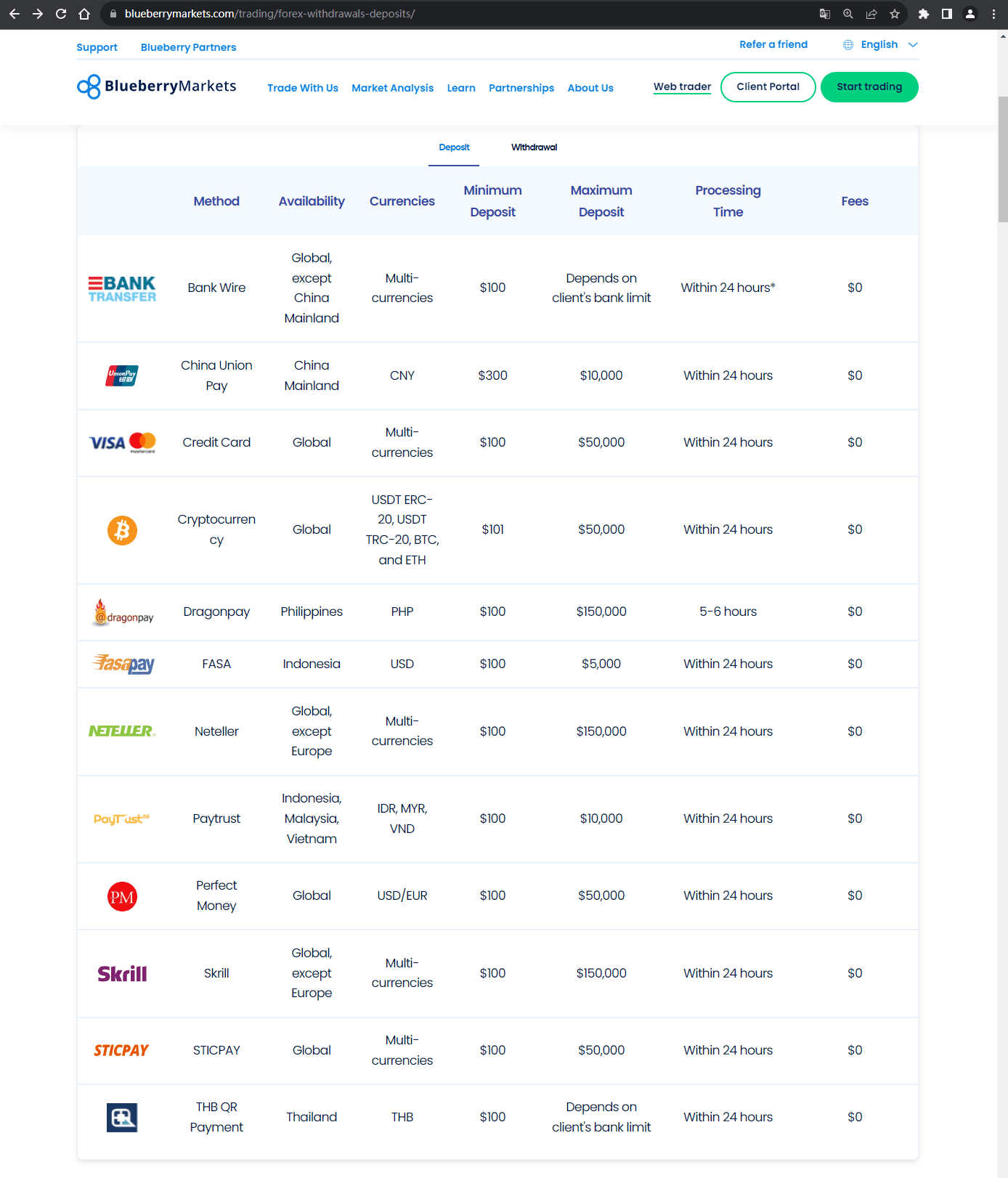
Task: Click the Bank Transfer logo
Action: [122, 288]
